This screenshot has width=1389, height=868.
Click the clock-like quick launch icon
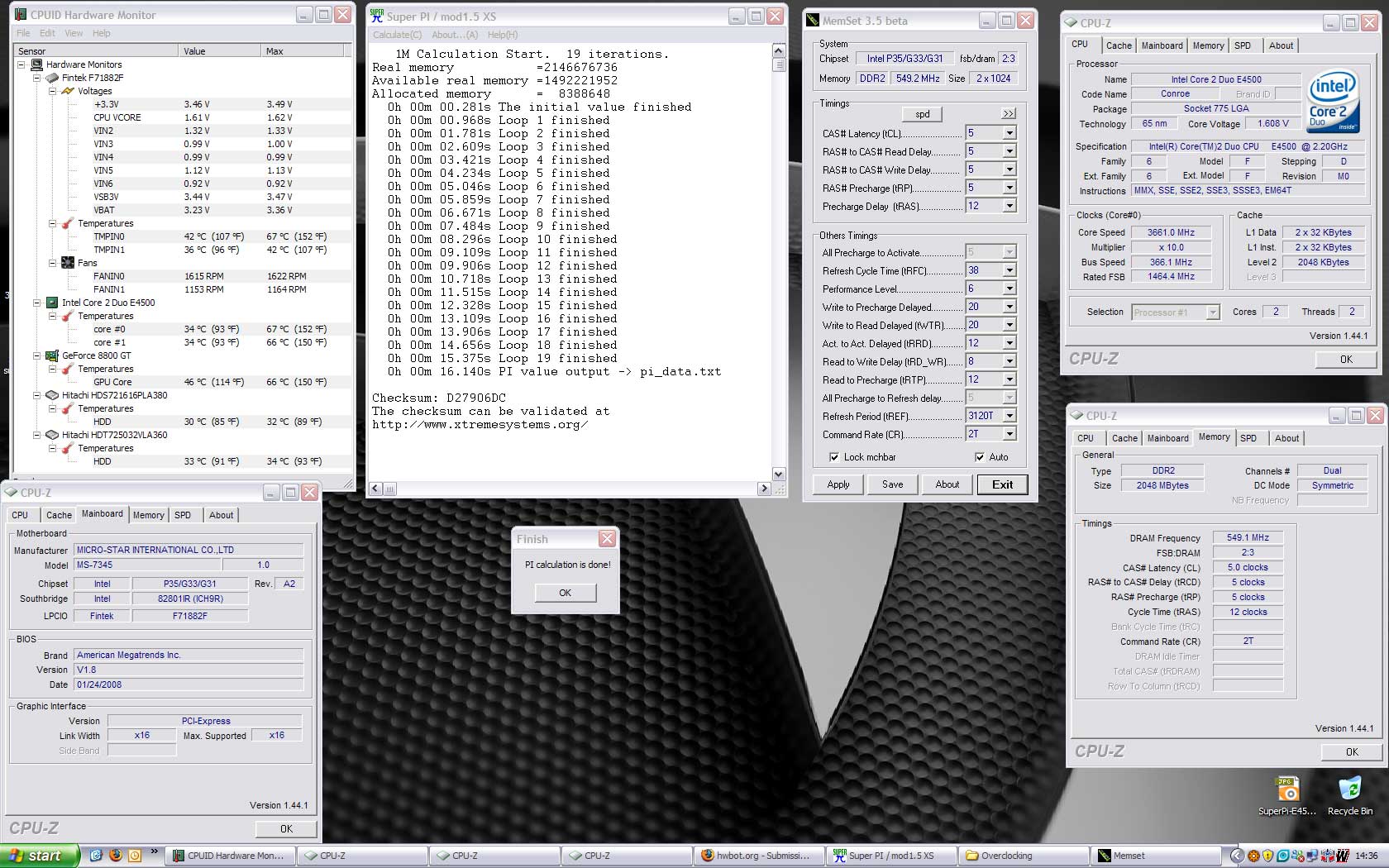(134, 856)
